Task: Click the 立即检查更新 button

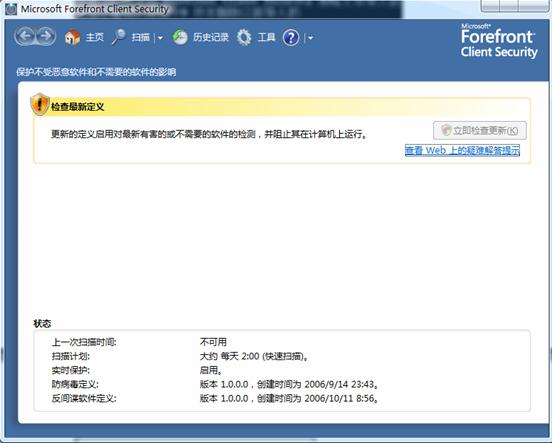Action: [x=480, y=130]
